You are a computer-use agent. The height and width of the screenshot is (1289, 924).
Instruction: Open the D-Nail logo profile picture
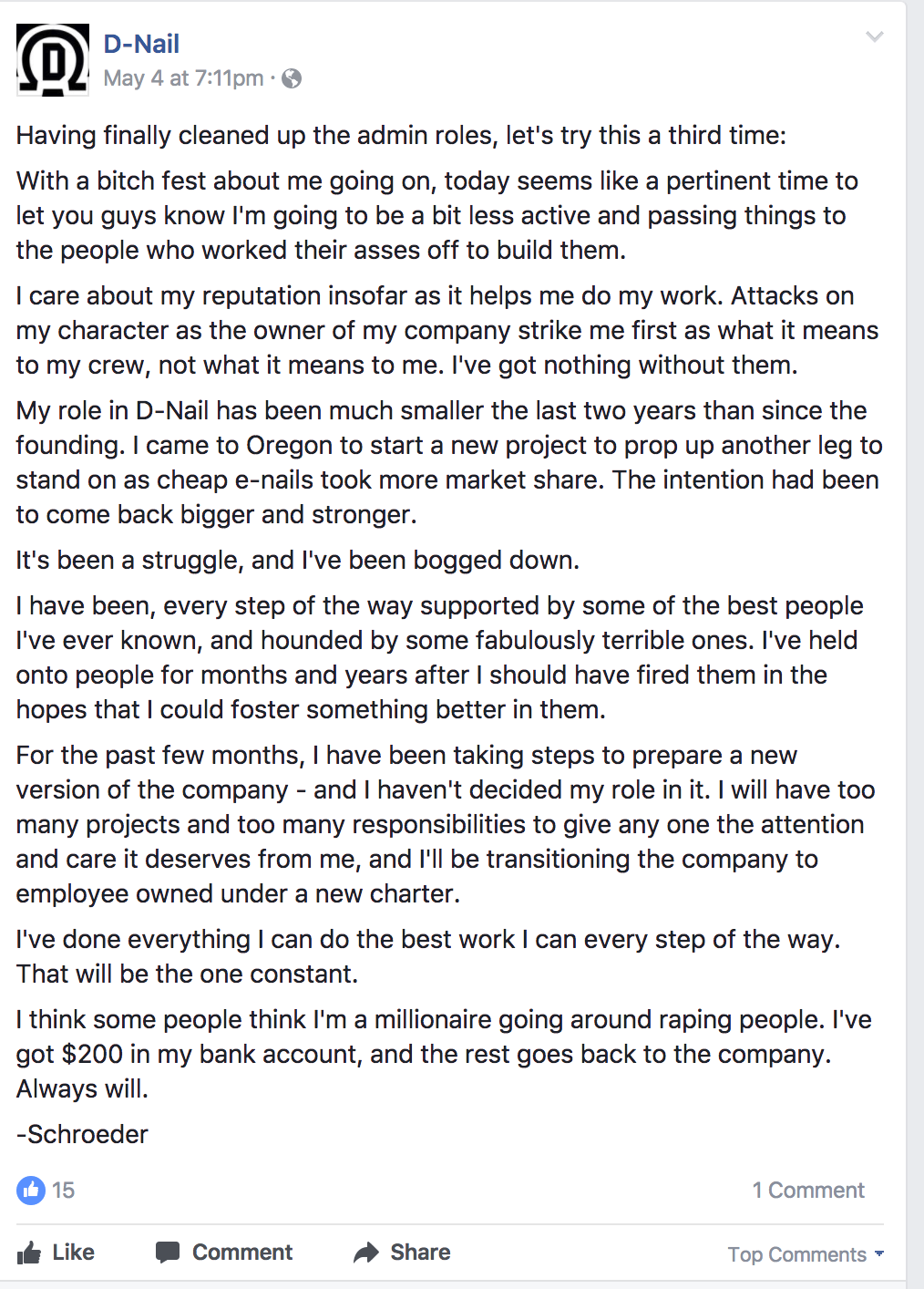[53, 60]
